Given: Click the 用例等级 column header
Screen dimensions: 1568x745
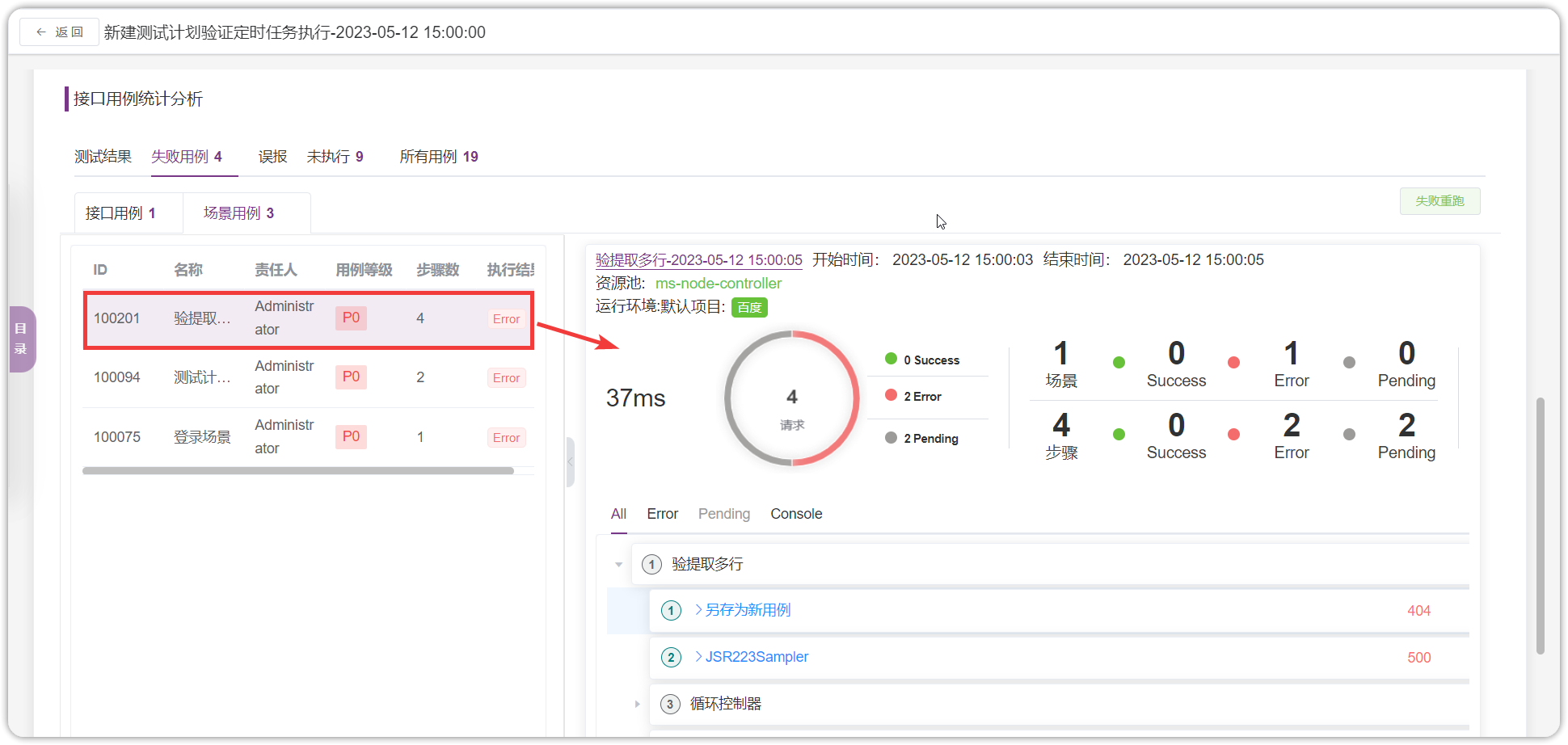Looking at the screenshot, I should pyautogui.click(x=364, y=270).
